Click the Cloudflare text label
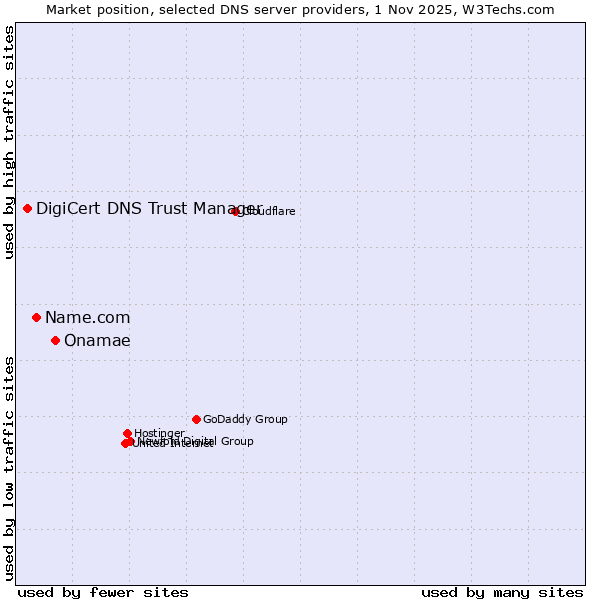This screenshot has height=600, width=600. coord(268,211)
